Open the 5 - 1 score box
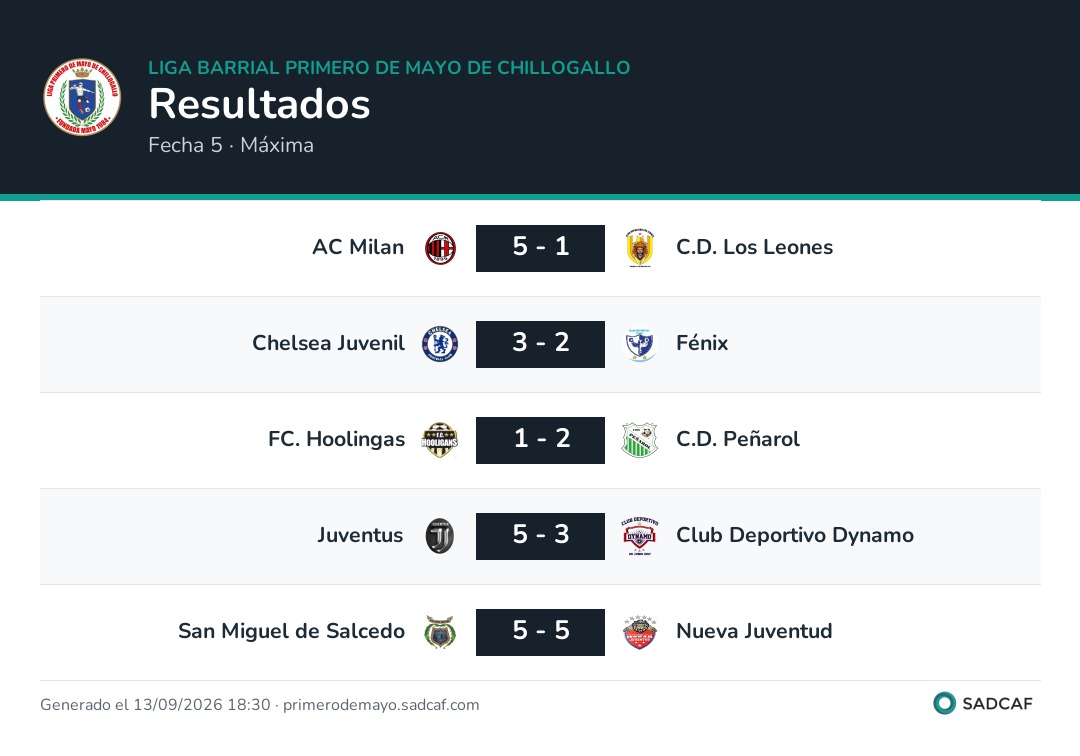The image size is (1080, 756). [x=541, y=249]
